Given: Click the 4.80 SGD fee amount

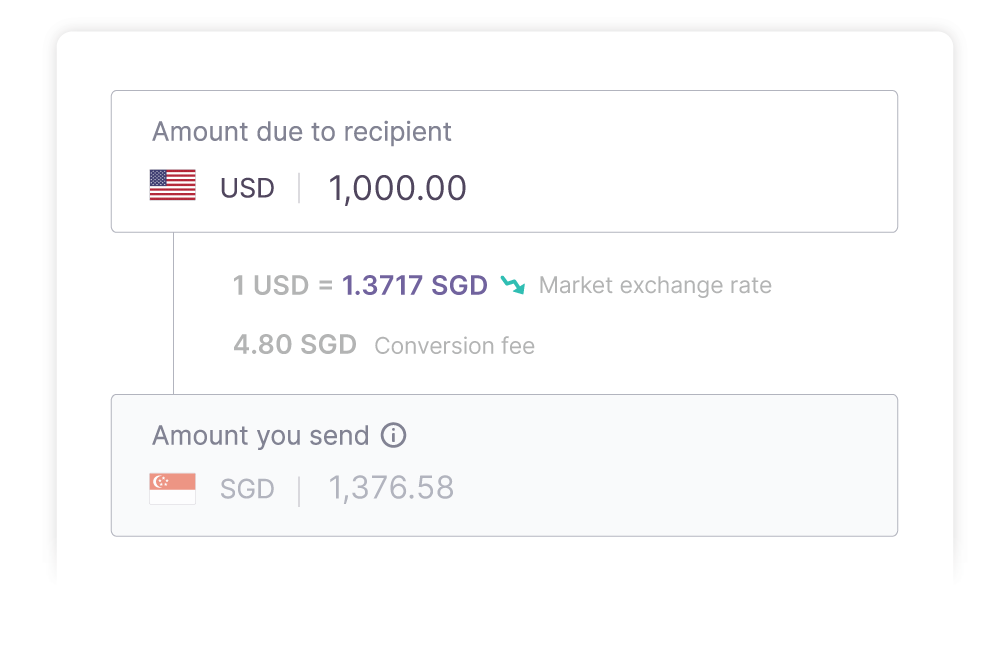Looking at the screenshot, I should click(x=295, y=344).
